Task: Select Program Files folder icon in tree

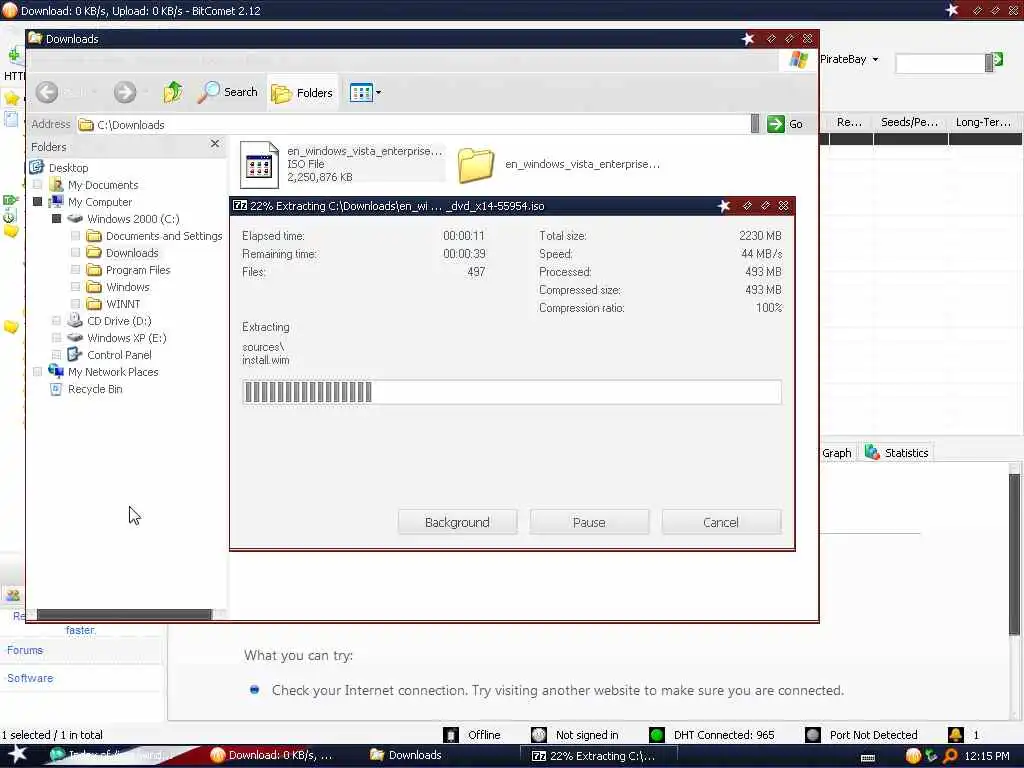Action: [94, 270]
